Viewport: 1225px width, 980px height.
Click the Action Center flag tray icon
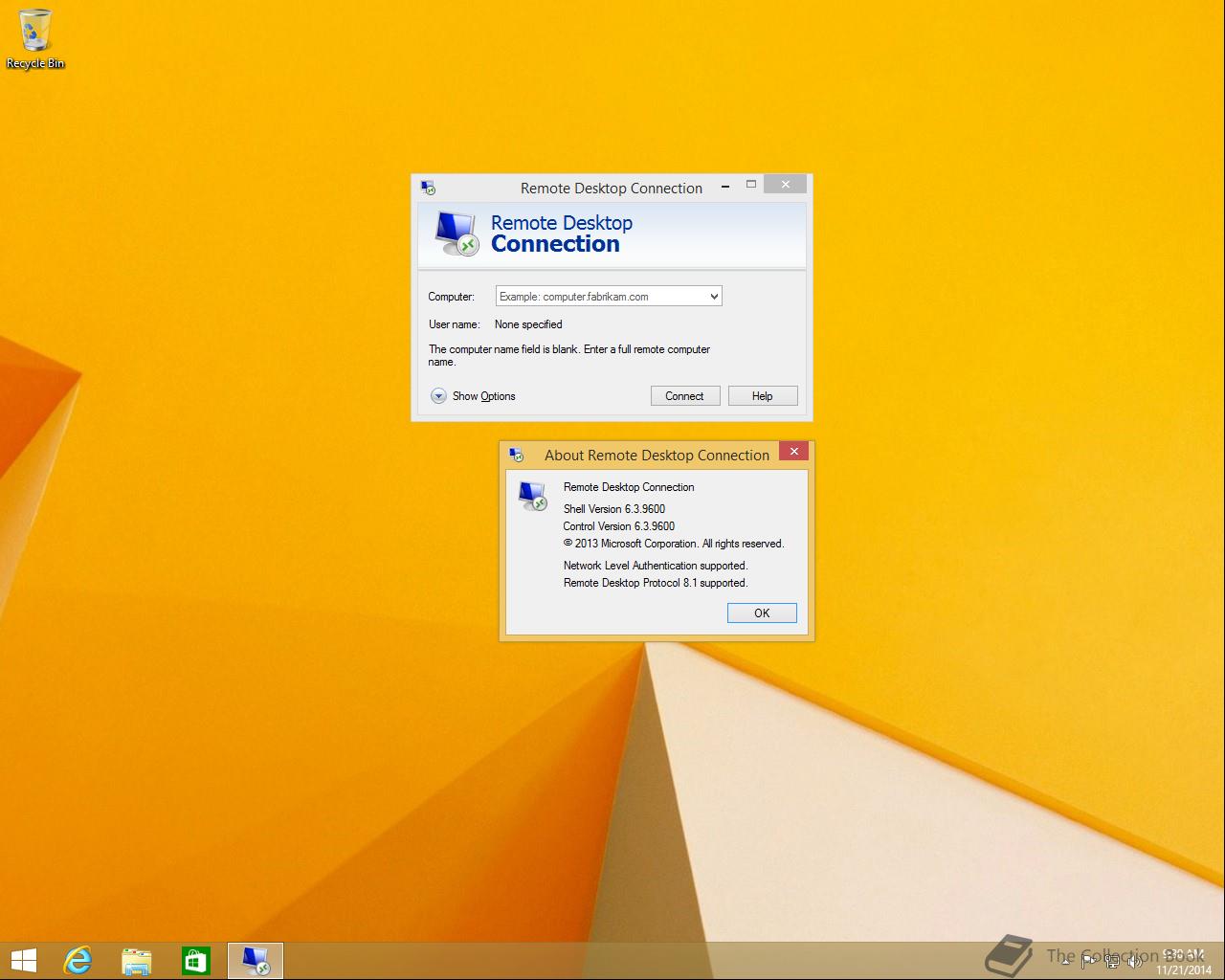click(1088, 960)
